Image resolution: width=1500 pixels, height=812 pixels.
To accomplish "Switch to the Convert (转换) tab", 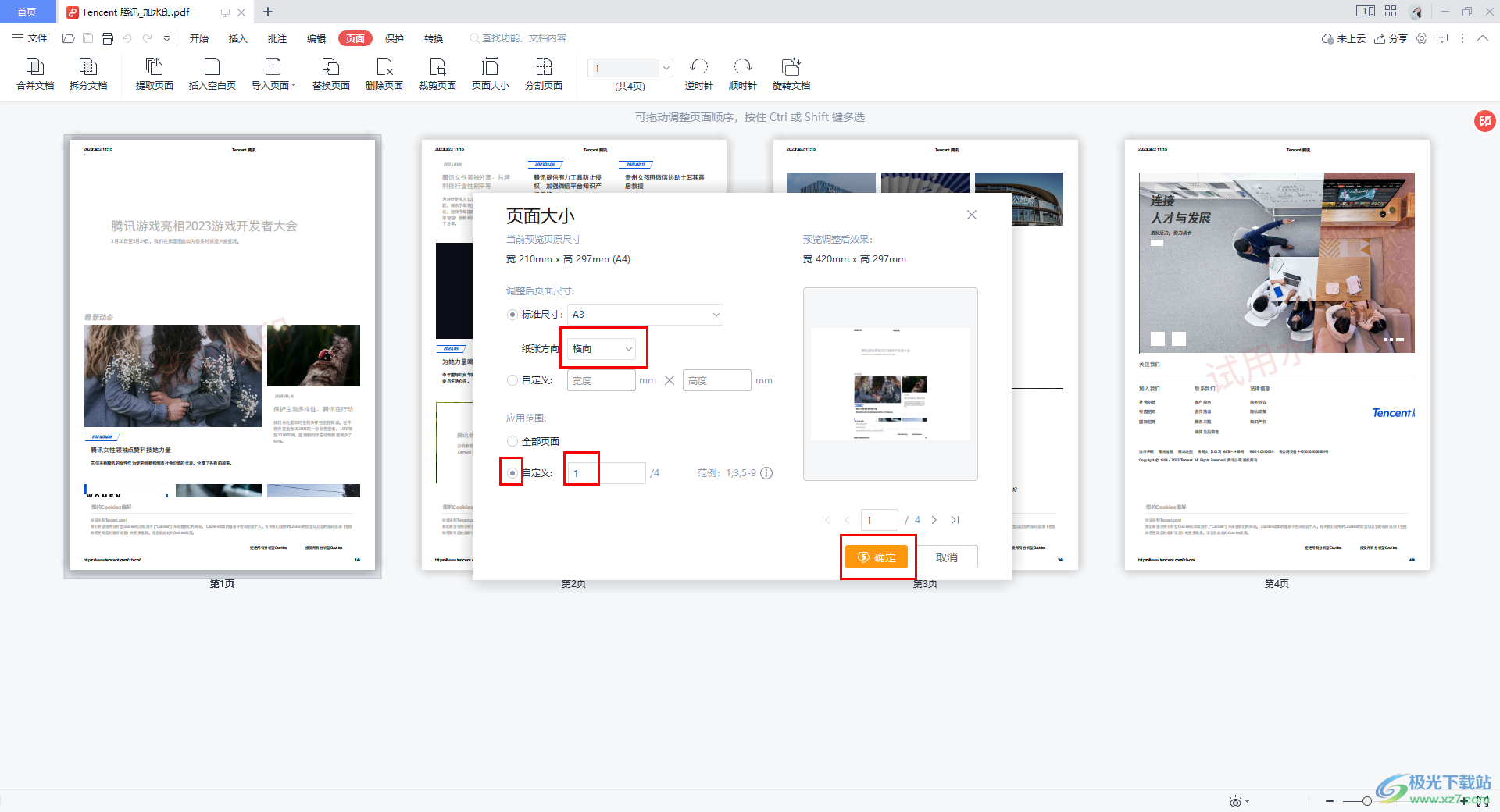I will pos(434,38).
